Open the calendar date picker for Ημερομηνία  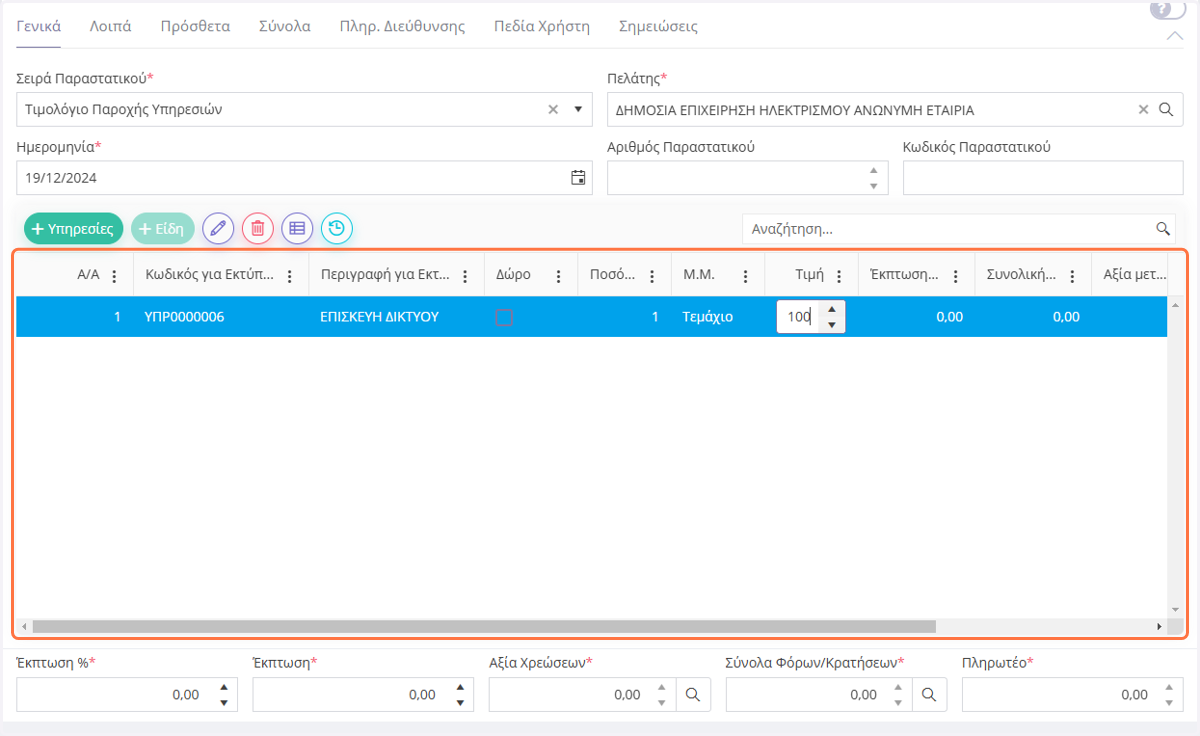pyautogui.click(x=578, y=178)
